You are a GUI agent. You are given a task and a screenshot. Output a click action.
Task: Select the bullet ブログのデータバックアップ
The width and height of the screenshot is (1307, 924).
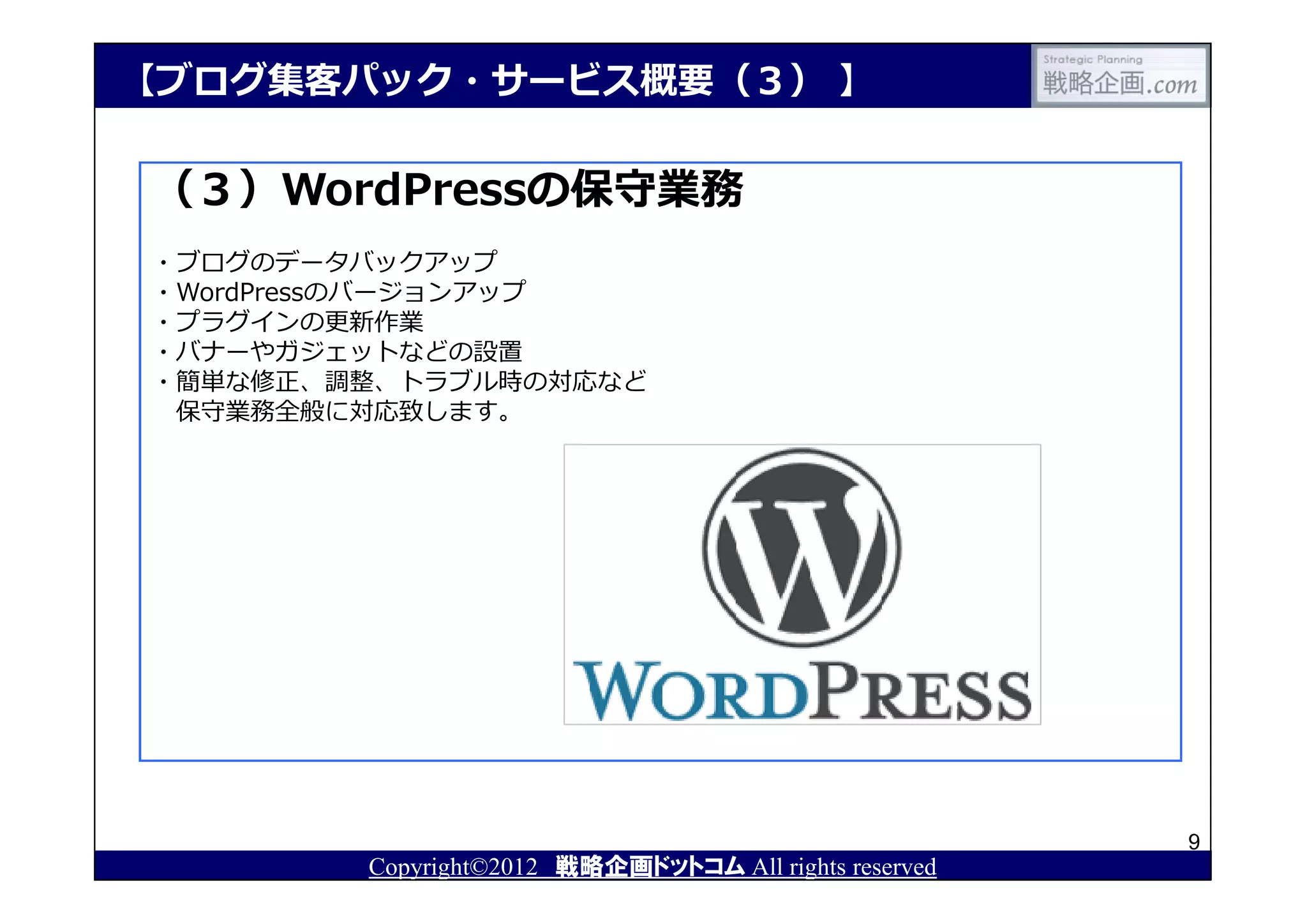point(328,261)
